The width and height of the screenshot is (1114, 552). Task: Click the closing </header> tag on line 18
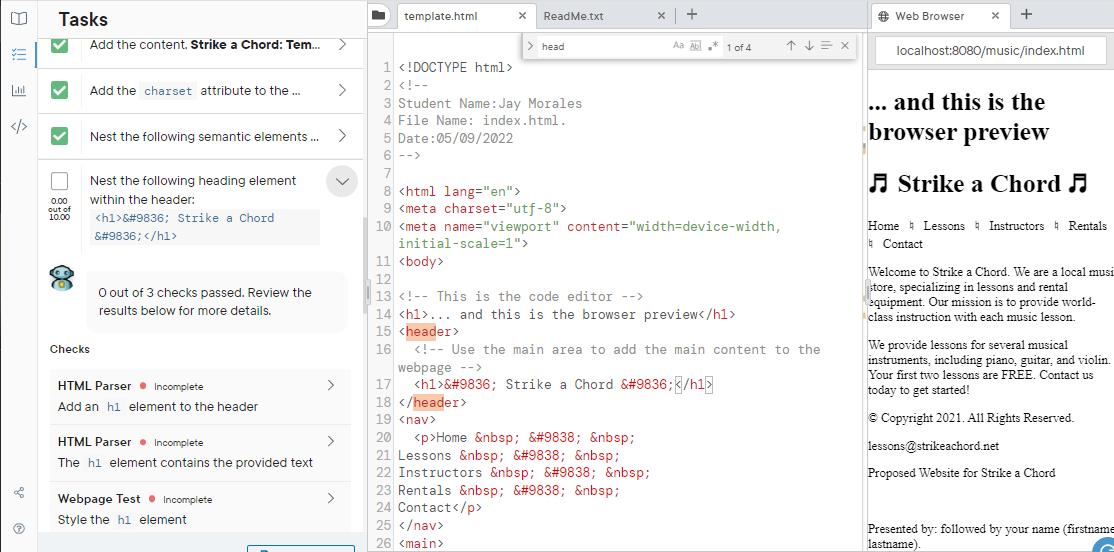[432, 402]
